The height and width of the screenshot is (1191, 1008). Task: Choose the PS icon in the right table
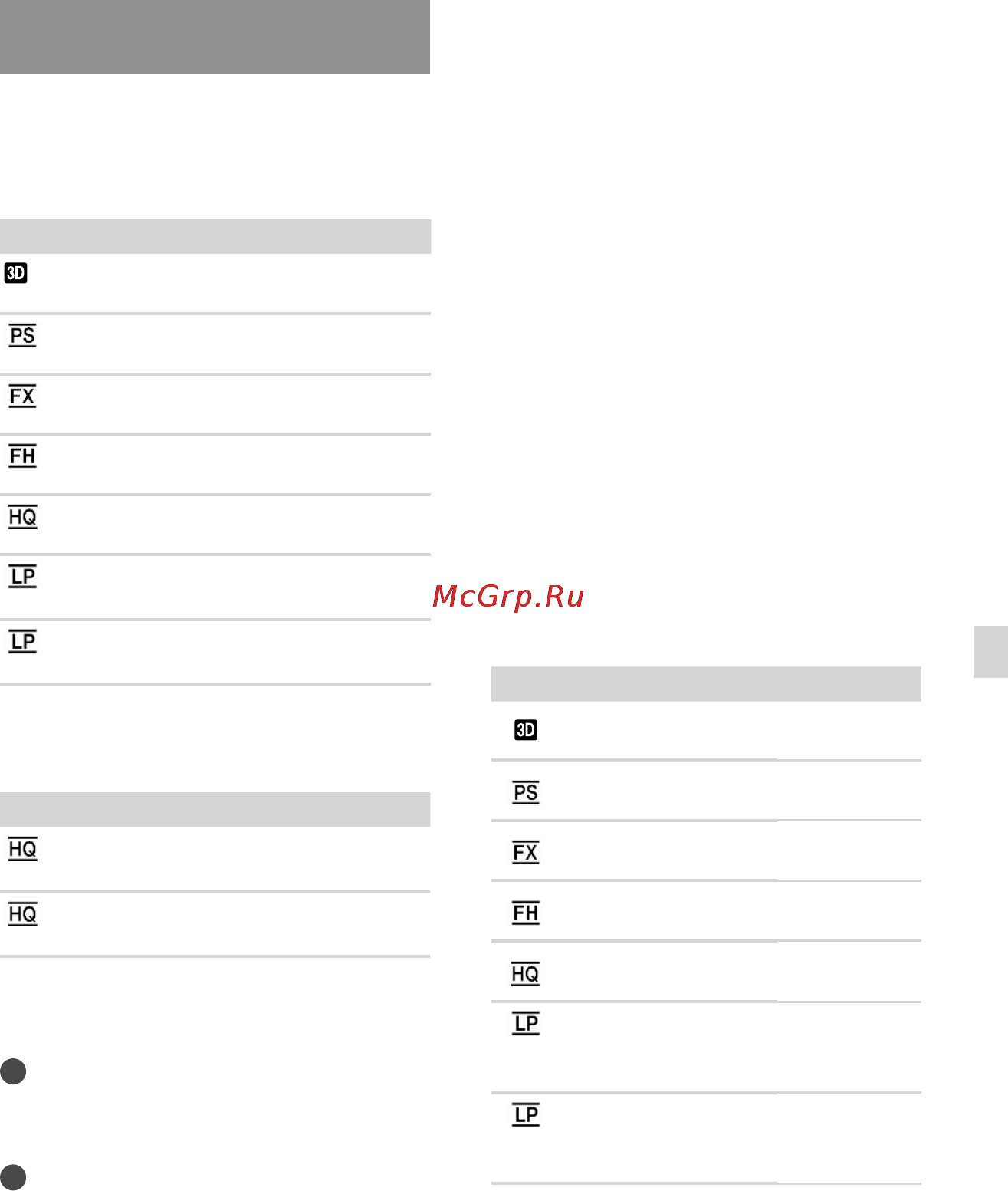(x=526, y=792)
